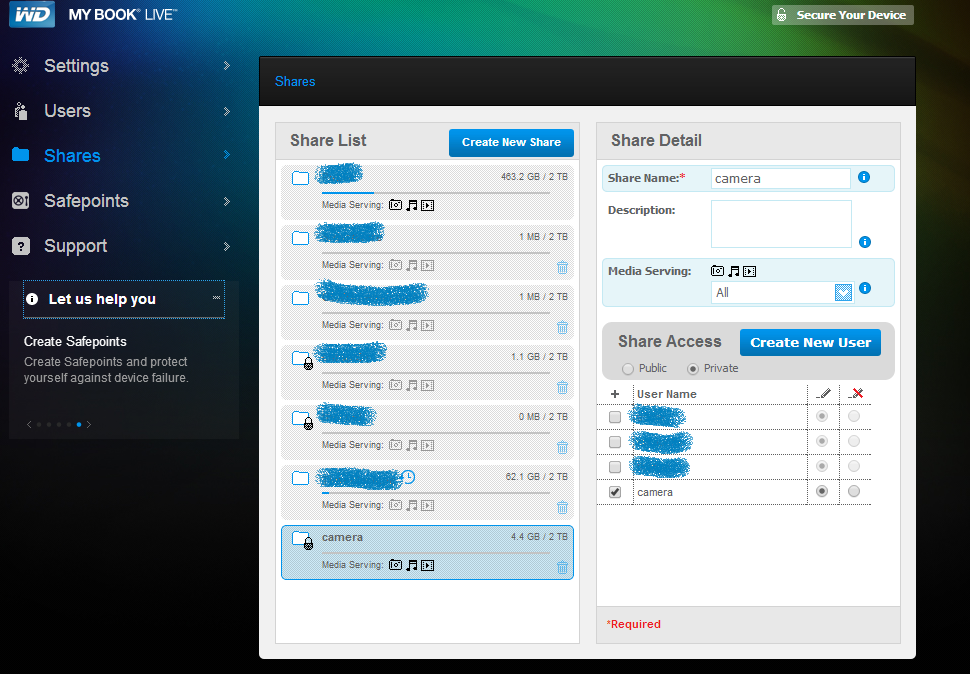The width and height of the screenshot is (970, 674).
Task: Click the photo media icon in the camera share row
Action: click(395, 565)
